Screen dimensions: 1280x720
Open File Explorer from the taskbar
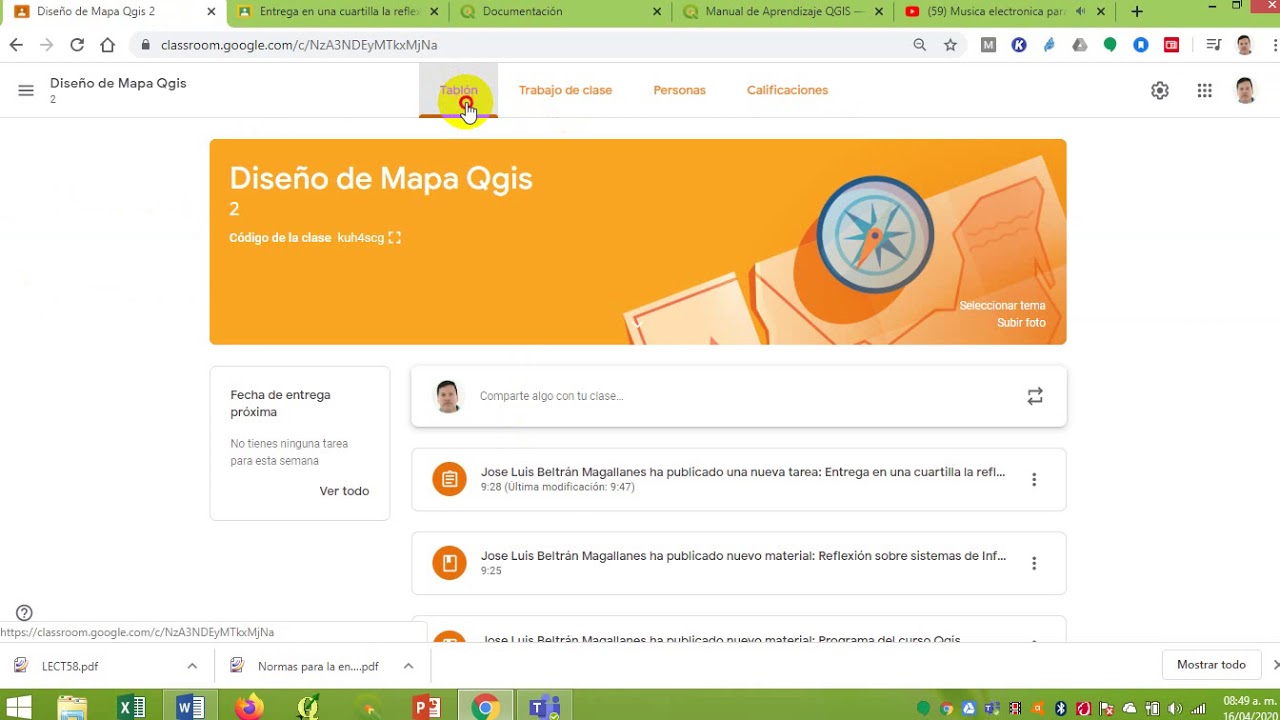pyautogui.click(x=72, y=708)
